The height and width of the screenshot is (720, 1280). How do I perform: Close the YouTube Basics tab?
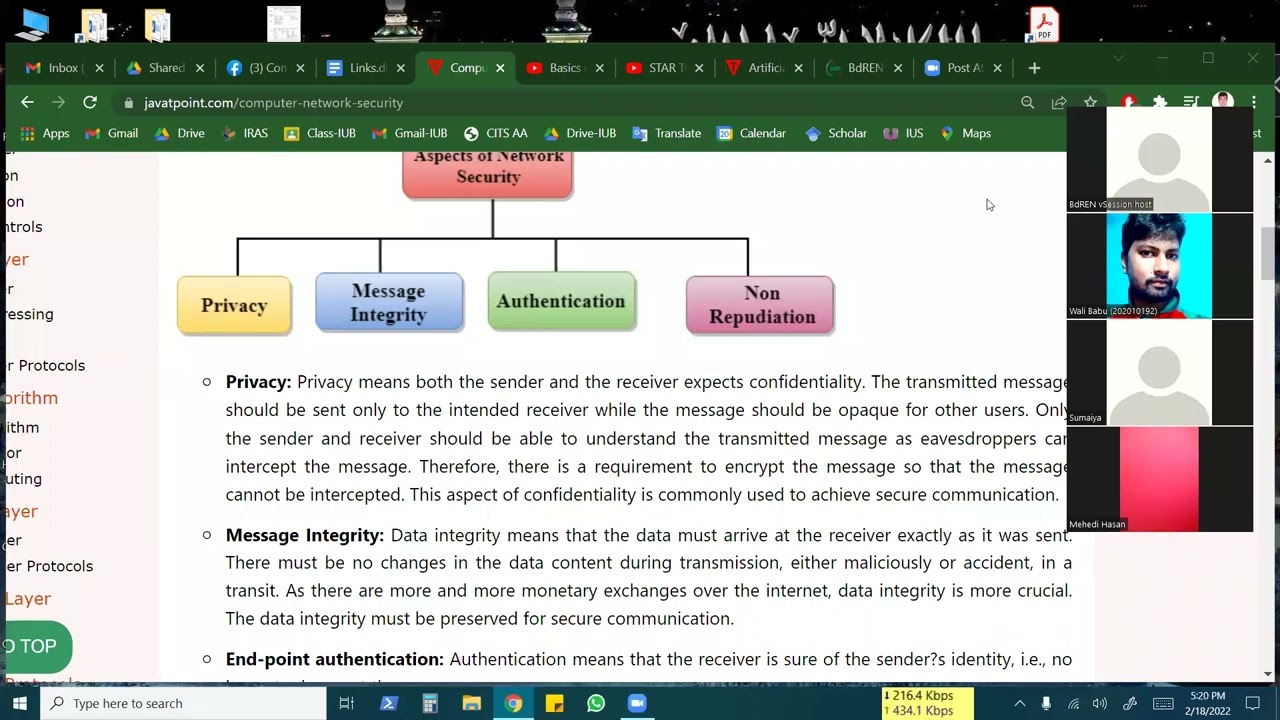click(x=599, y=68)
